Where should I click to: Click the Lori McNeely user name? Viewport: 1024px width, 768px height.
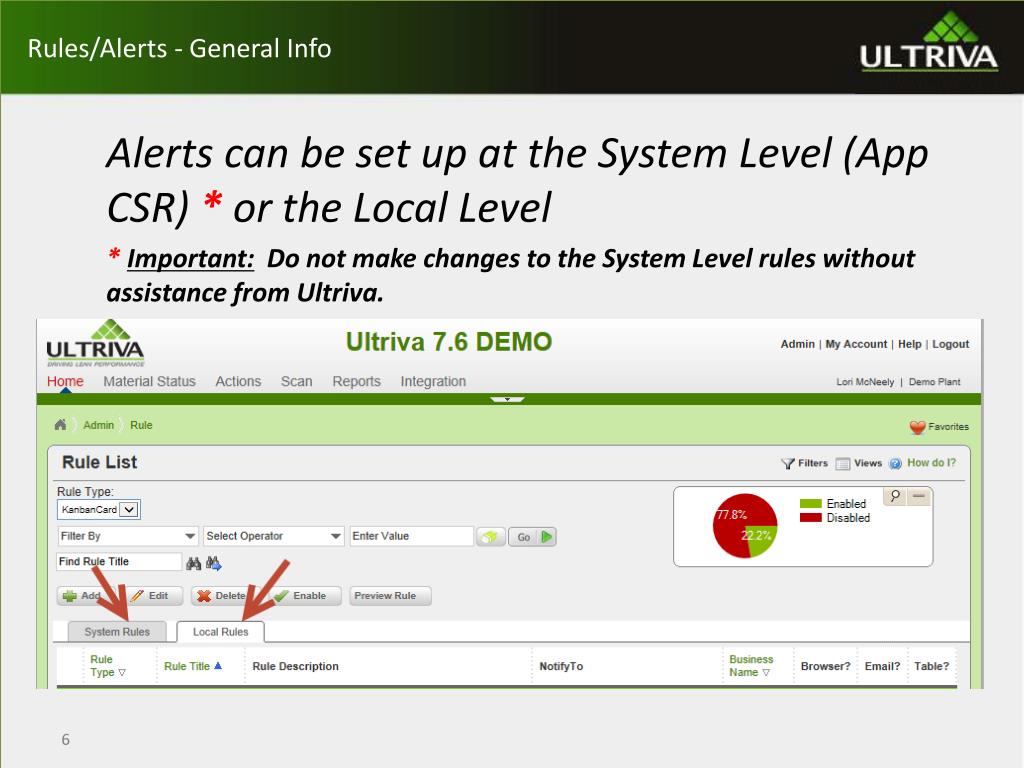click(x=865, y=382)
